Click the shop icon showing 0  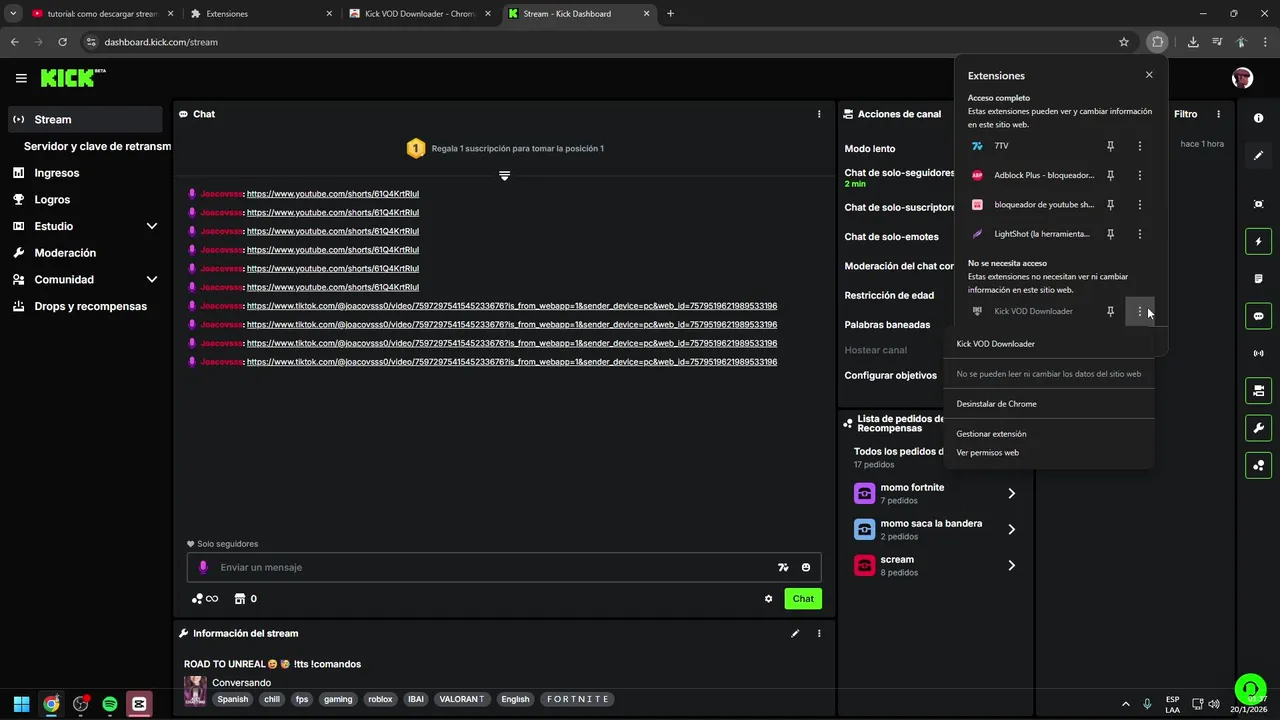point(245,599)
